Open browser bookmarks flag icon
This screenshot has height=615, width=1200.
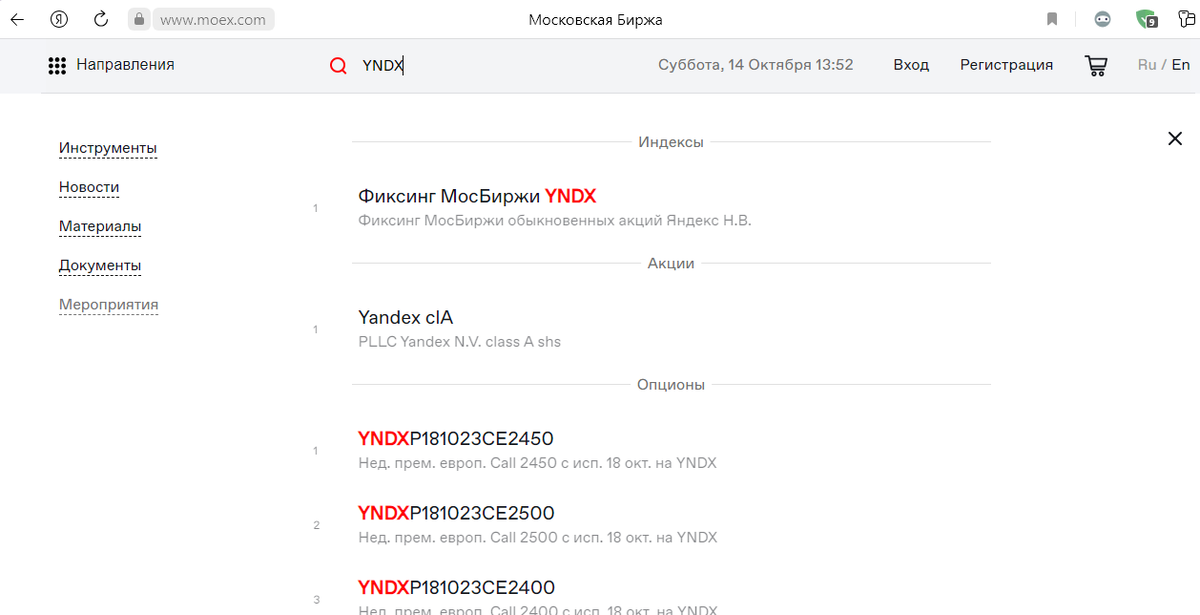[x=1051, y=18]
